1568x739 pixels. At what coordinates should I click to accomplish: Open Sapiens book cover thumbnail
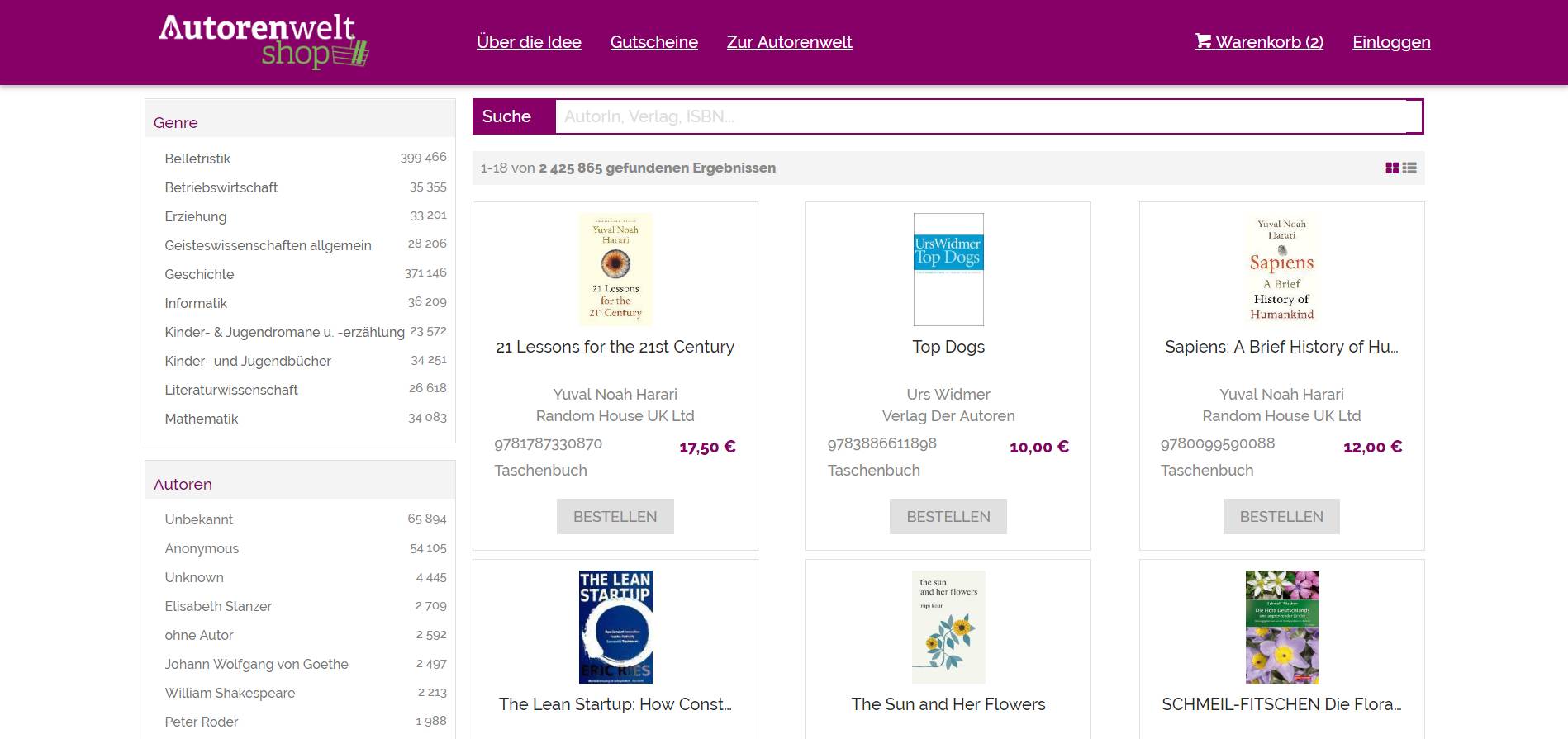pyautogui.click(x=1281, y=269)
